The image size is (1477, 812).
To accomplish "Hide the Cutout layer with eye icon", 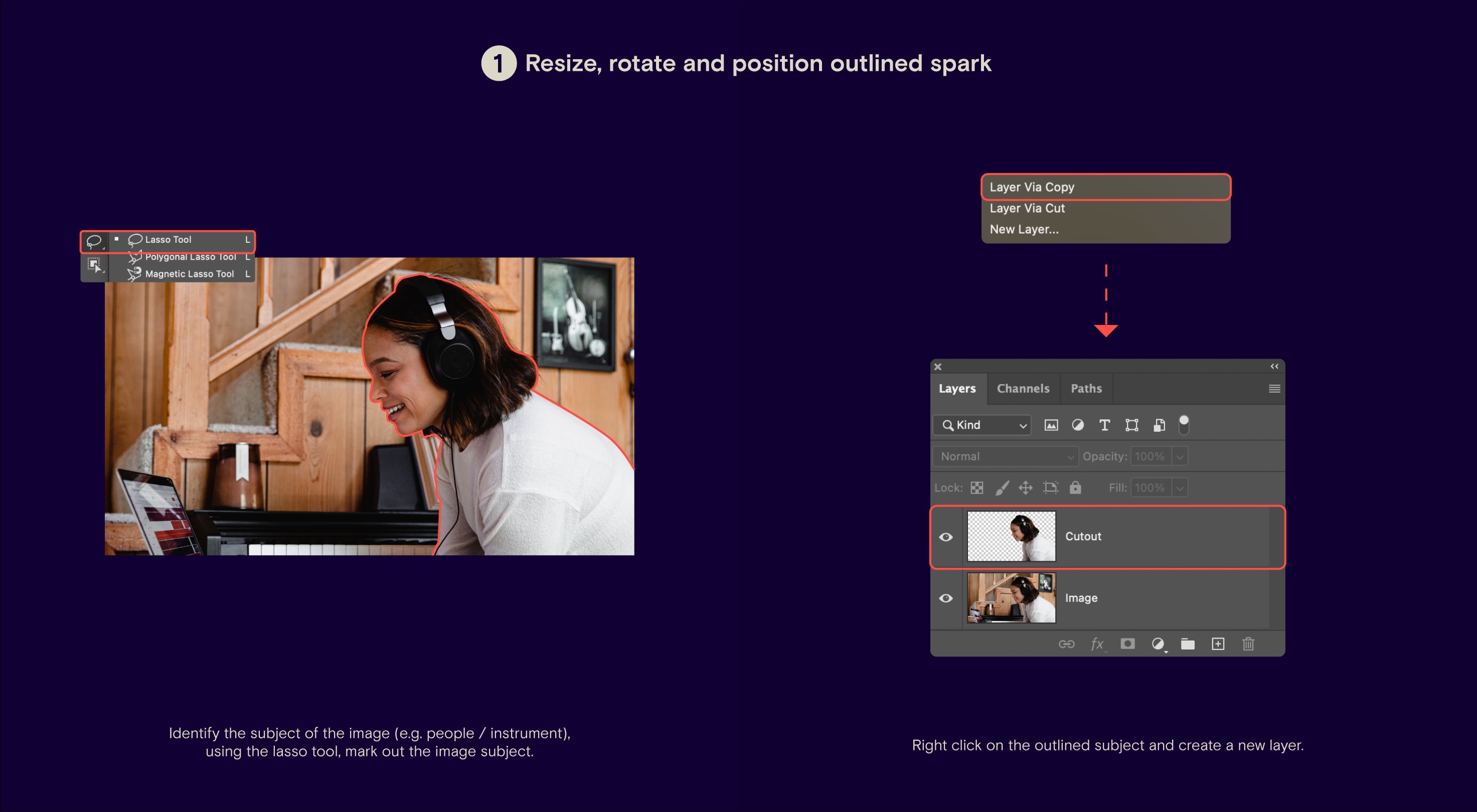I will [946, 537].
